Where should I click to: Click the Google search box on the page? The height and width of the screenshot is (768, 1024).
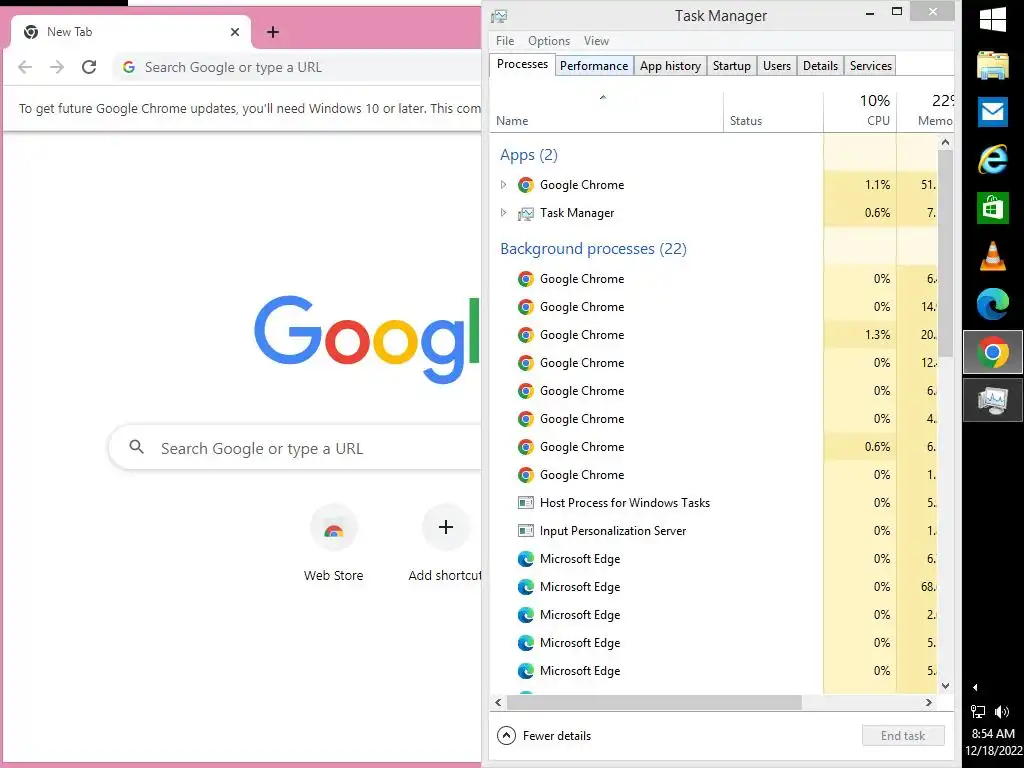(295, 447)
